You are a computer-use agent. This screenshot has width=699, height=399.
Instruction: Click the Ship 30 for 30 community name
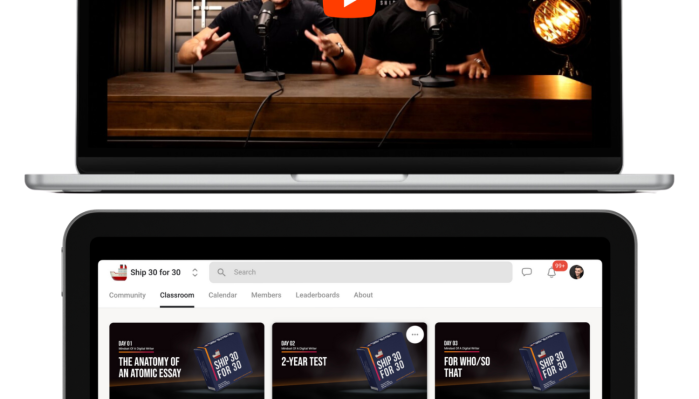coord(156,272)
